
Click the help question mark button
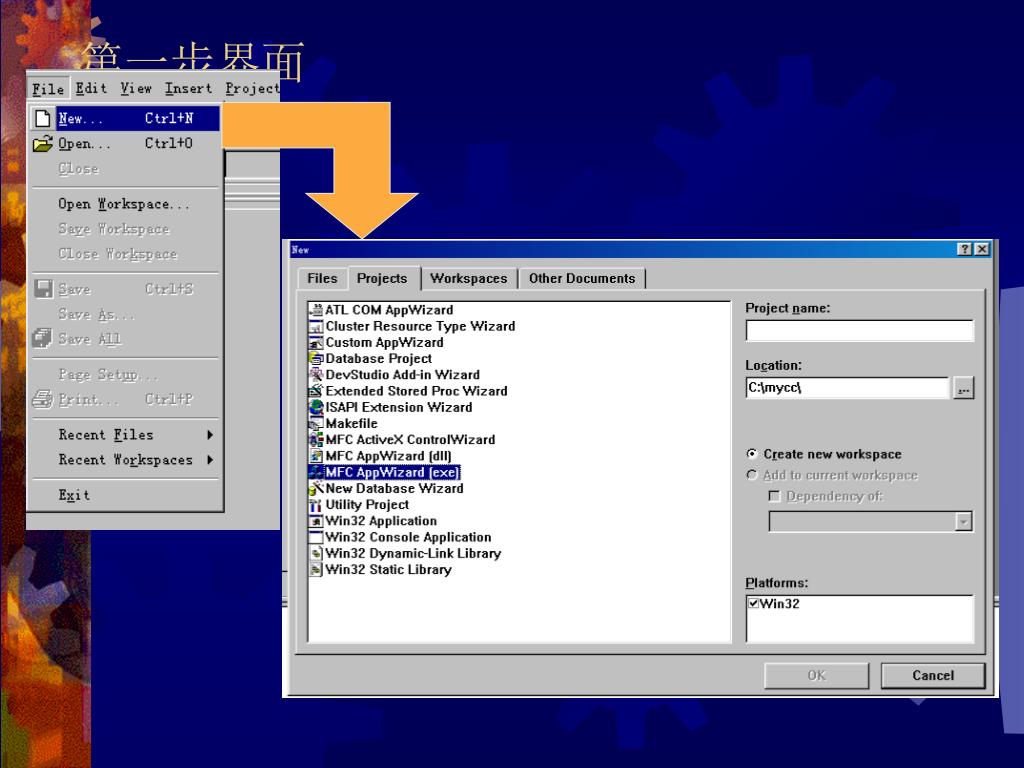coord(964,249)
